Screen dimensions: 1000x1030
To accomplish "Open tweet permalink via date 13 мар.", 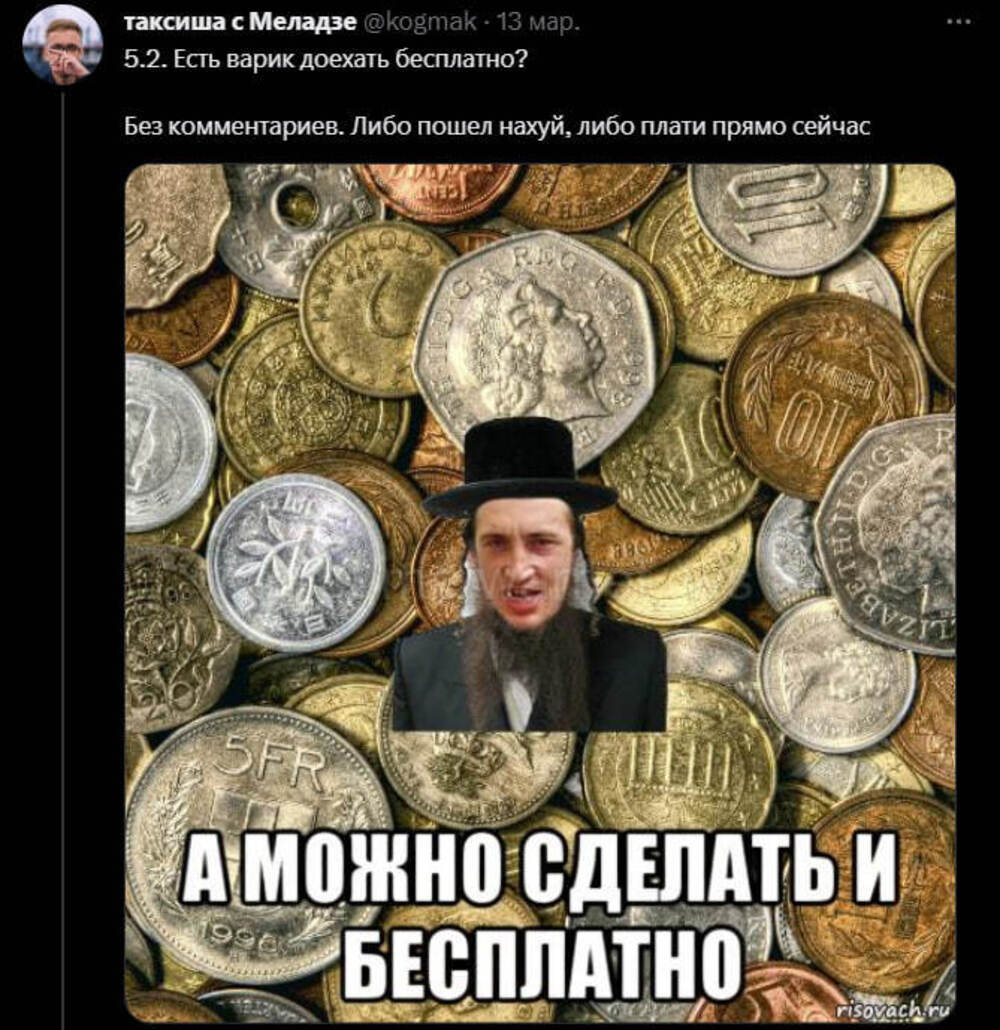I will click(539, 23).
